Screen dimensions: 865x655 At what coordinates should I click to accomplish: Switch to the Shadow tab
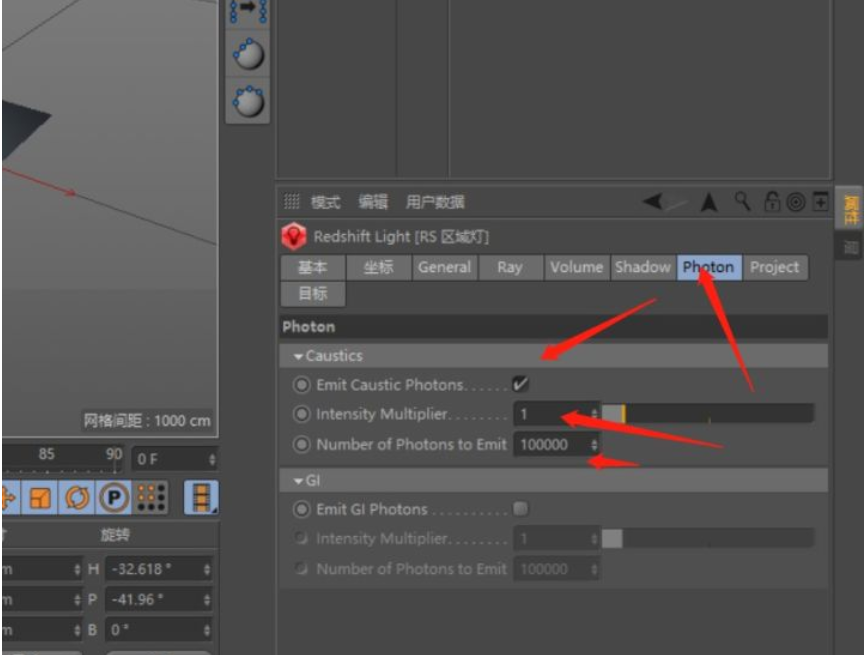point(642,267)
